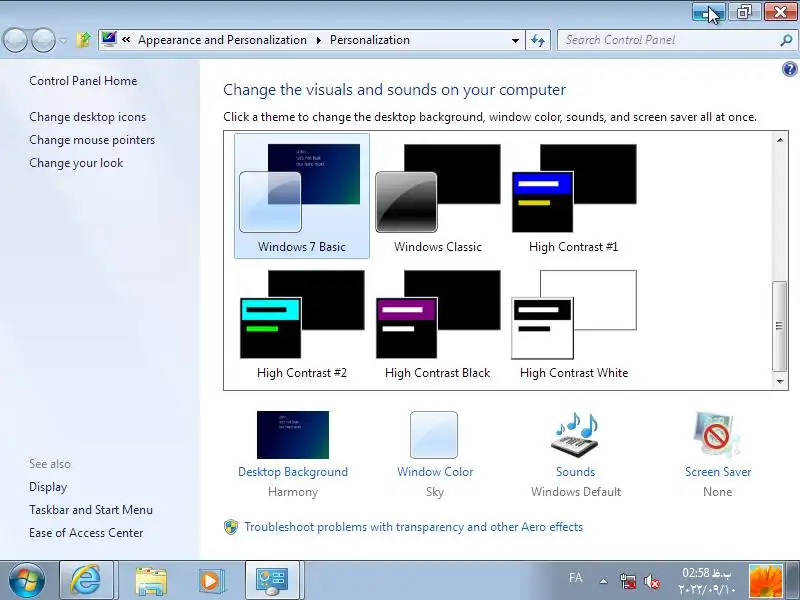Open Windows Explorer from the taskbar
Screen dimensions: 800x600
pyautogui.click(x=151, y=581)
